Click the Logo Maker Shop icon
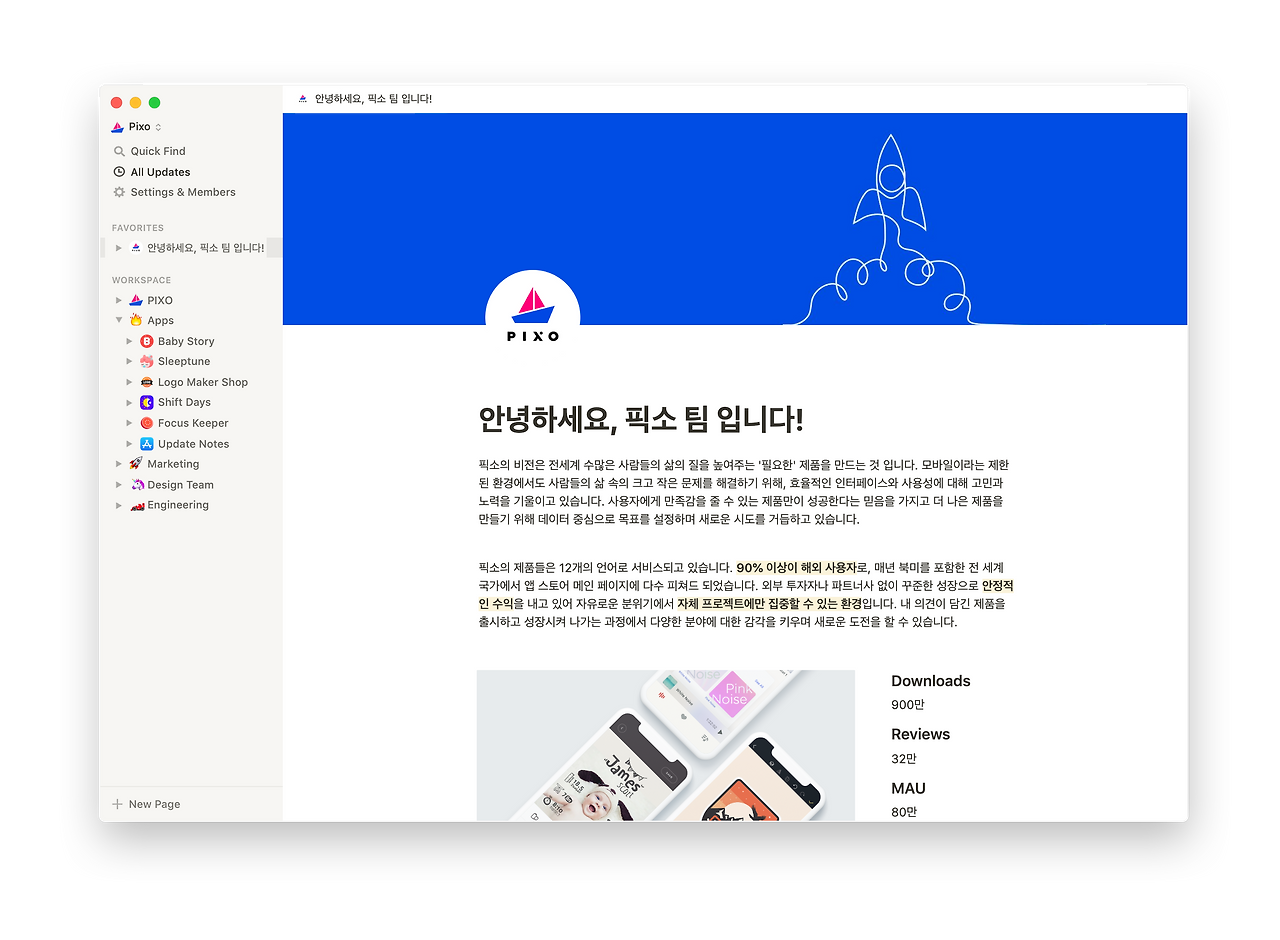The image size is (1280, 940). tap(147, 382)
